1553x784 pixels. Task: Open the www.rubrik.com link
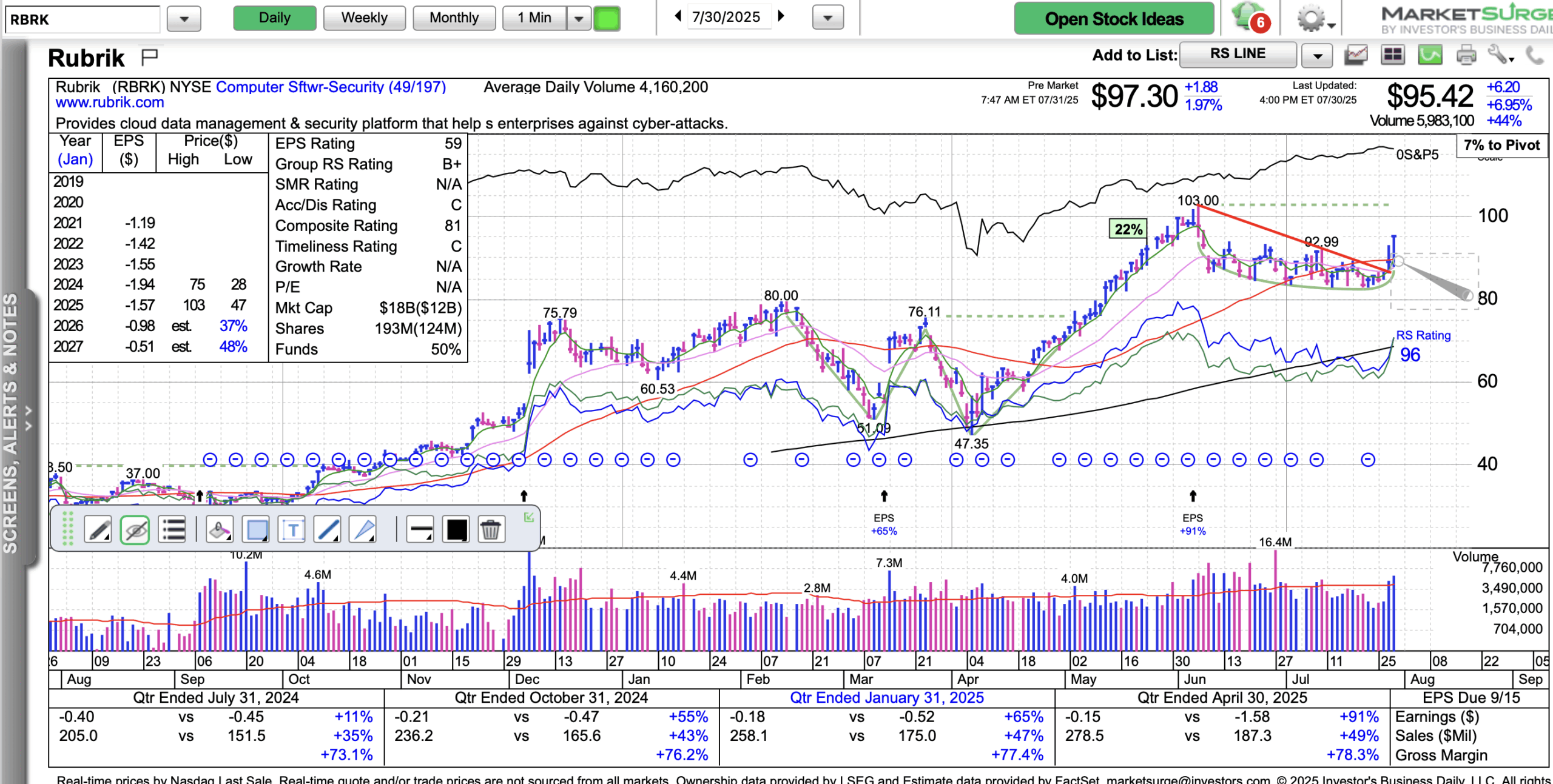tap(110, 102)
